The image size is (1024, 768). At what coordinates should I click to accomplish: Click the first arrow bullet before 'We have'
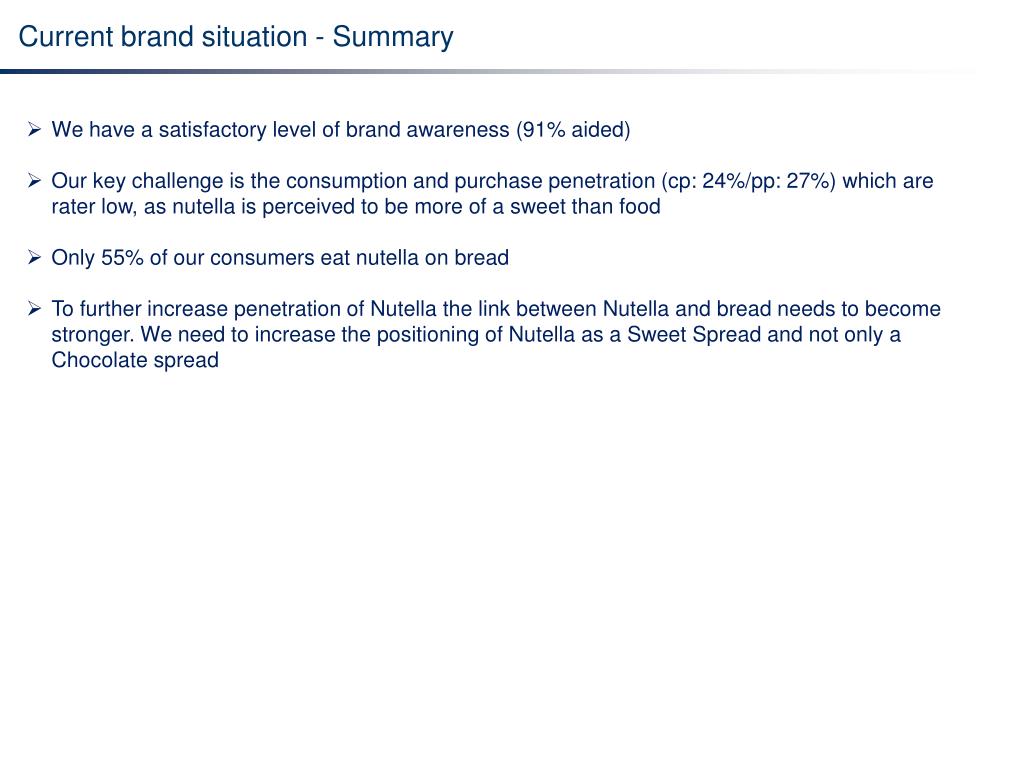(x=35, y=129)
